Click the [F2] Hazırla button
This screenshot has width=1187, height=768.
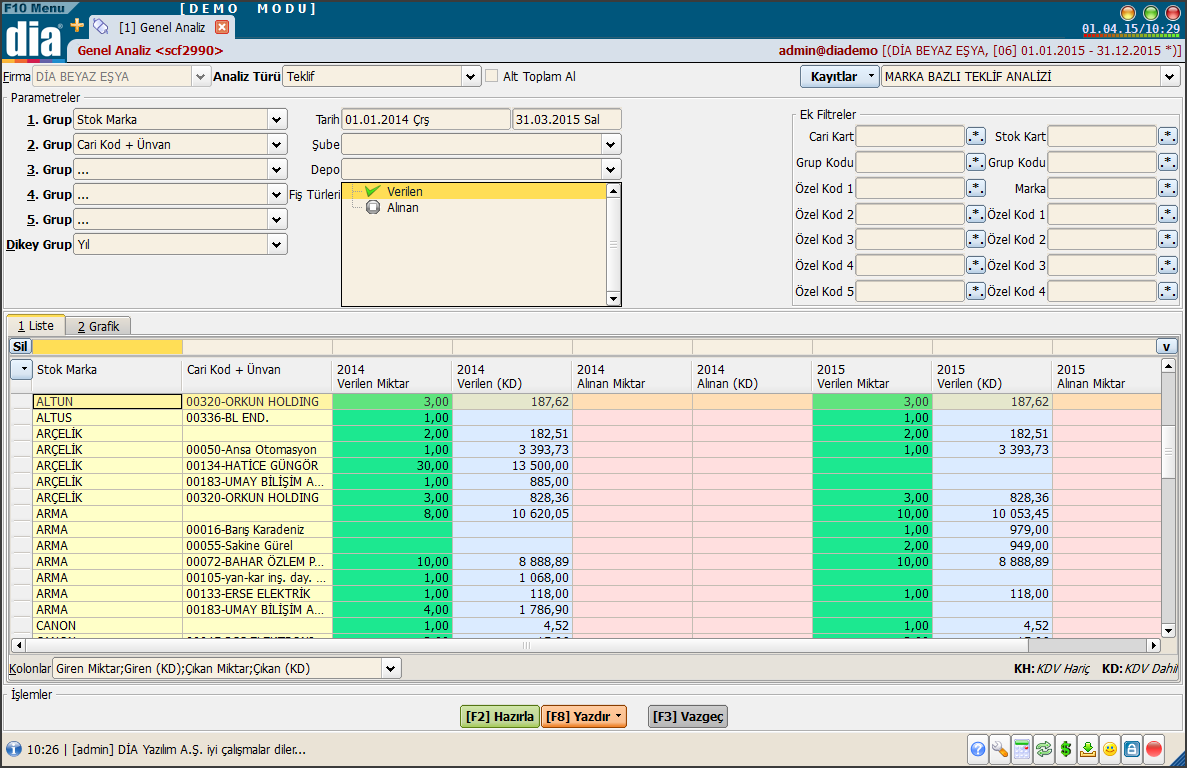click(x=500, y=717)
